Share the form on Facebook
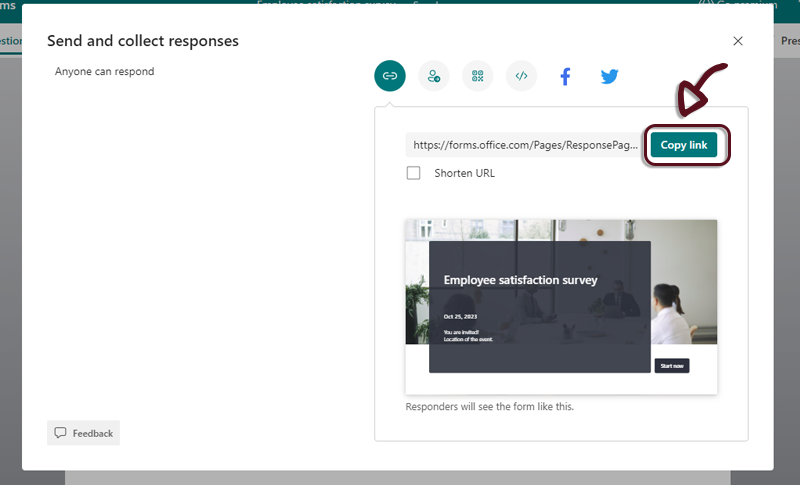The height and width of the screenshot is (485, 800). click(x=565, y=76)
